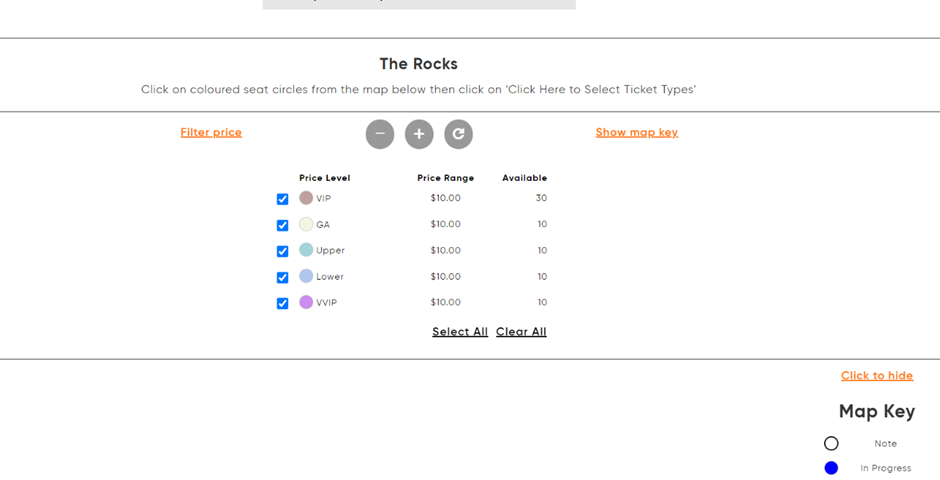Click the Note legend label
940x480 pixels.
click(885, 443)
